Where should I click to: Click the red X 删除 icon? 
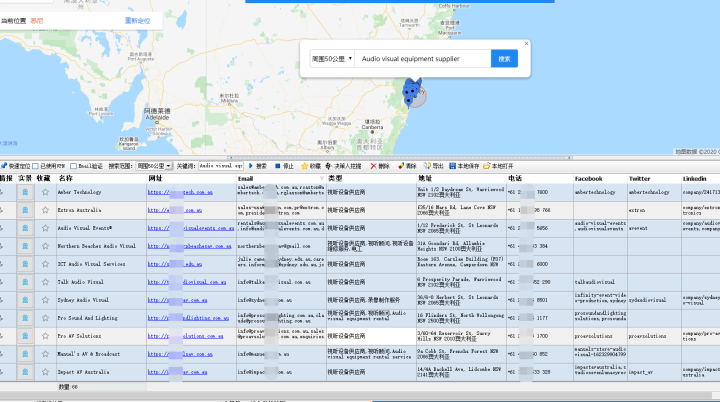pyautogui.click(x=373, y=166)
